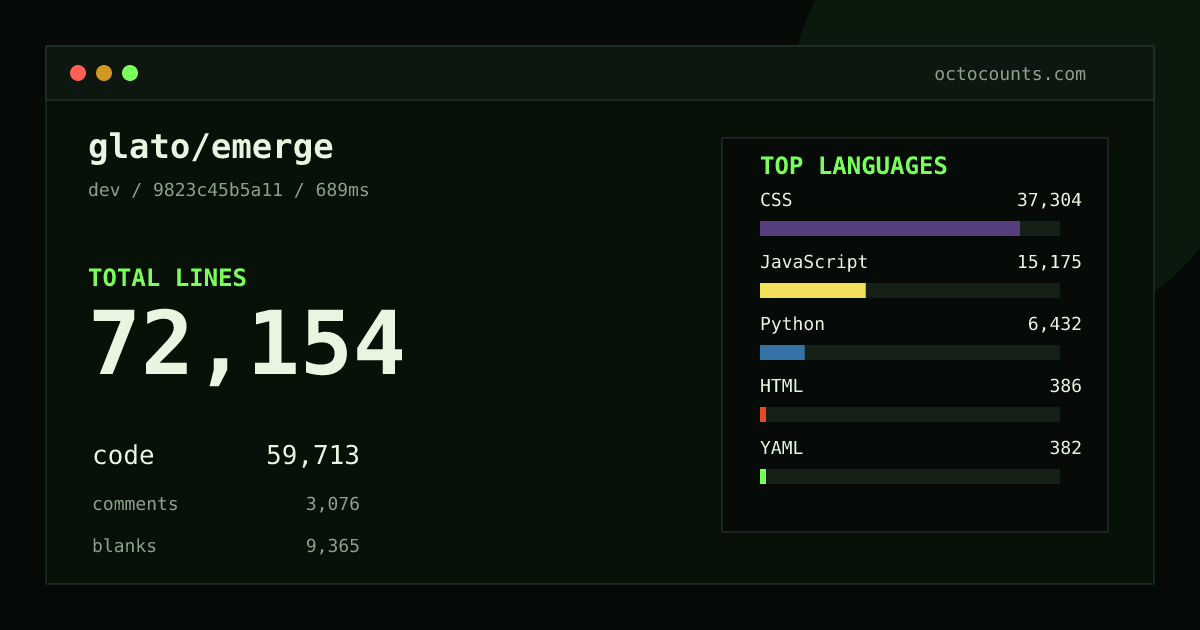The width and height of the screenshot is (1200, 630).
Task: Click the TOP LANGUAGES heading
Action: (x=854, y=166)
